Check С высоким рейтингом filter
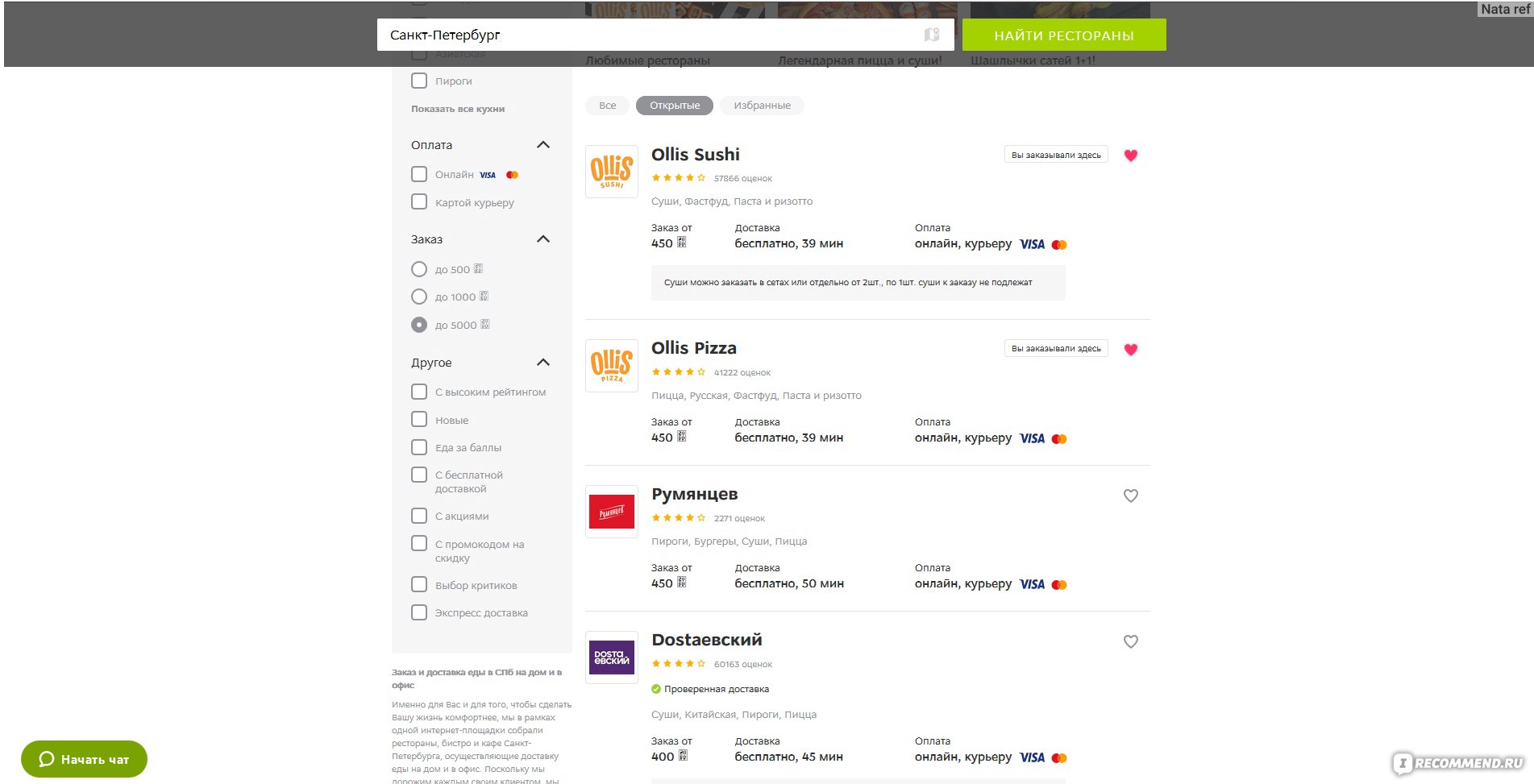1534x784 pixels. click(419, 392)
